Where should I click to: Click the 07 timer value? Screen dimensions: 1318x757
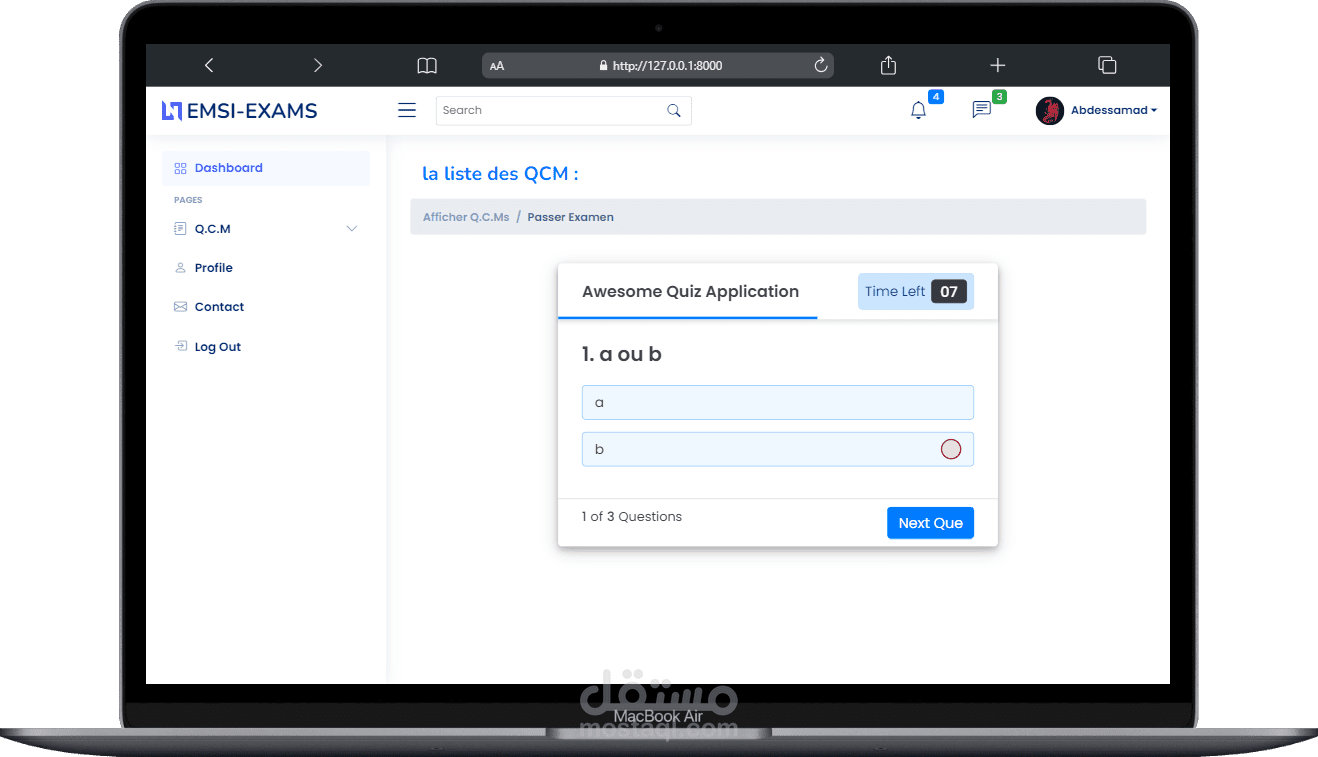(949, 292)
